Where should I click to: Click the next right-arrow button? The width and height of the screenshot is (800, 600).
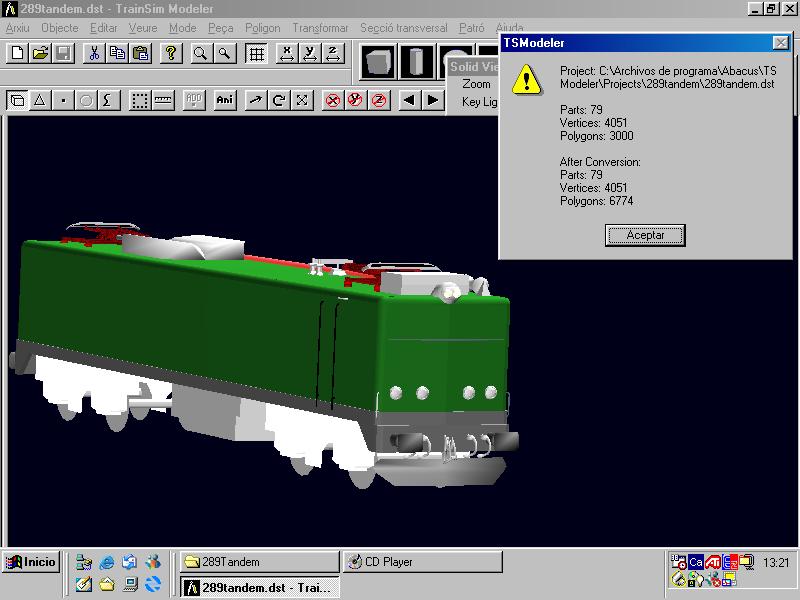tap(432, 100)
